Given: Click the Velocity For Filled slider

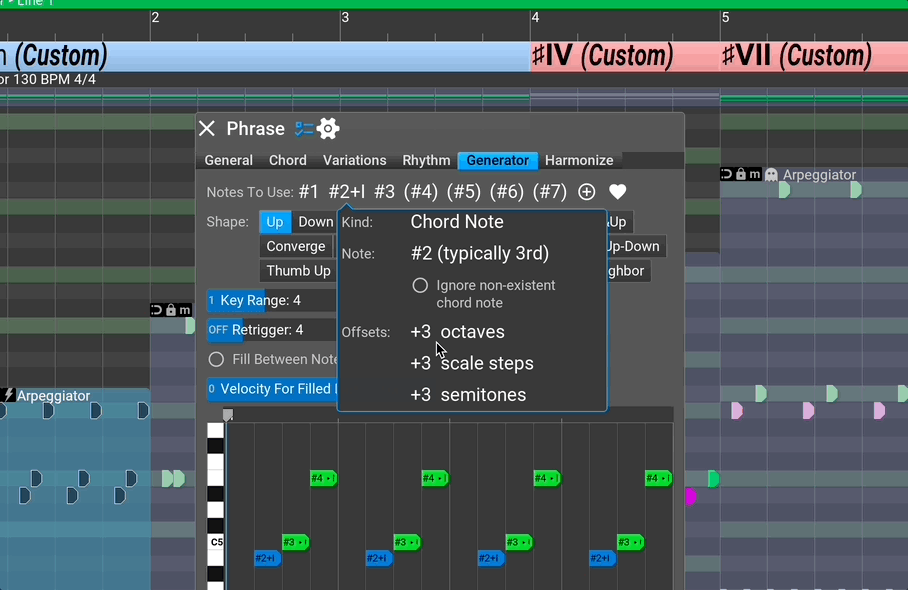Looking at the screenshot, I should click(x=272, y=389).
